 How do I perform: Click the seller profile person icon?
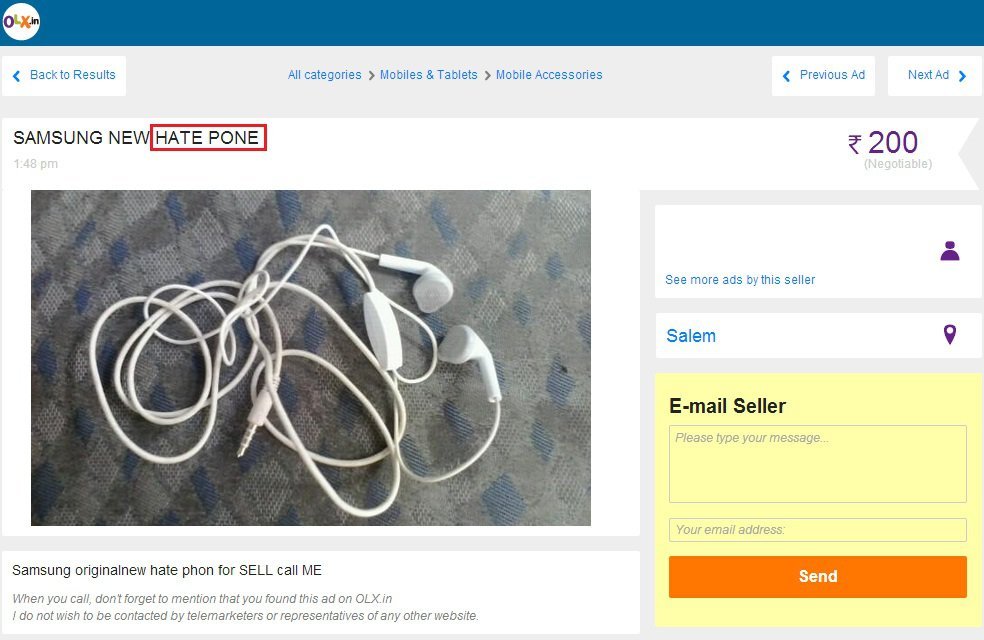(x=949, y=251)
